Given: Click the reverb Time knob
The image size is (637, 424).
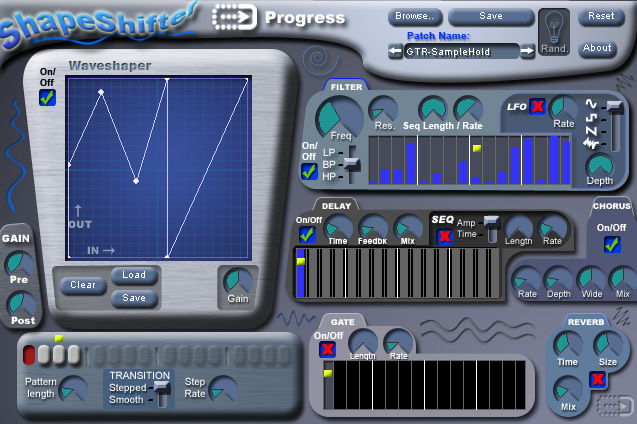Looking at the screenshot, I should pos(568,344).
